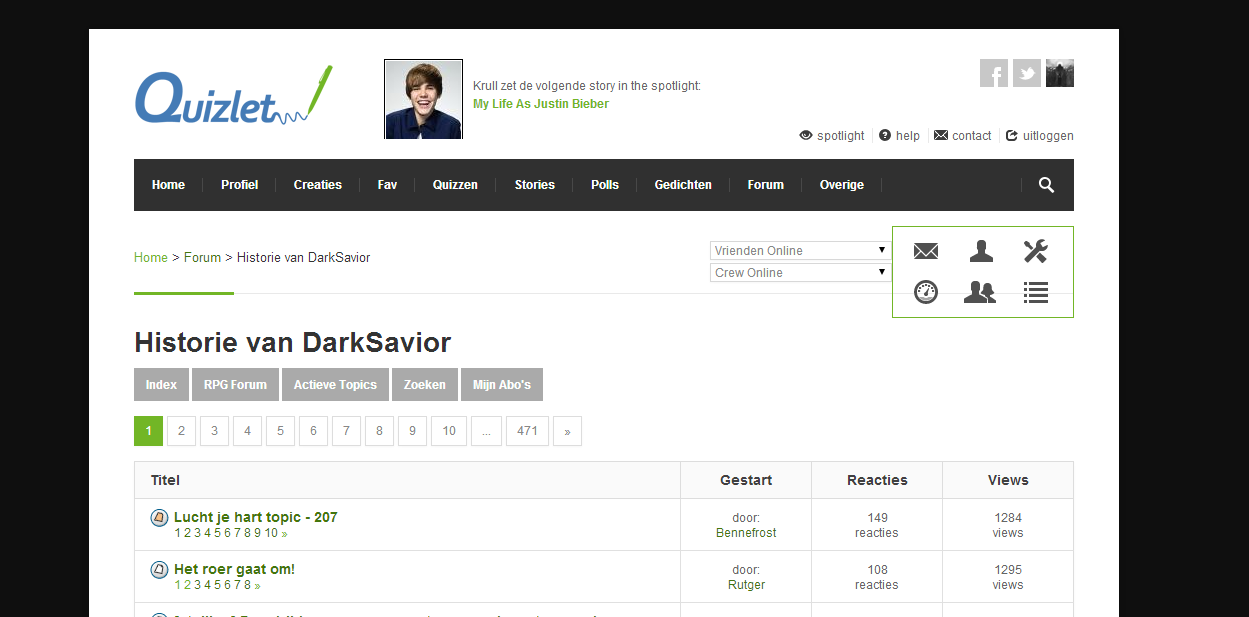Open the Quizzen menu item

tap(455, 185)
